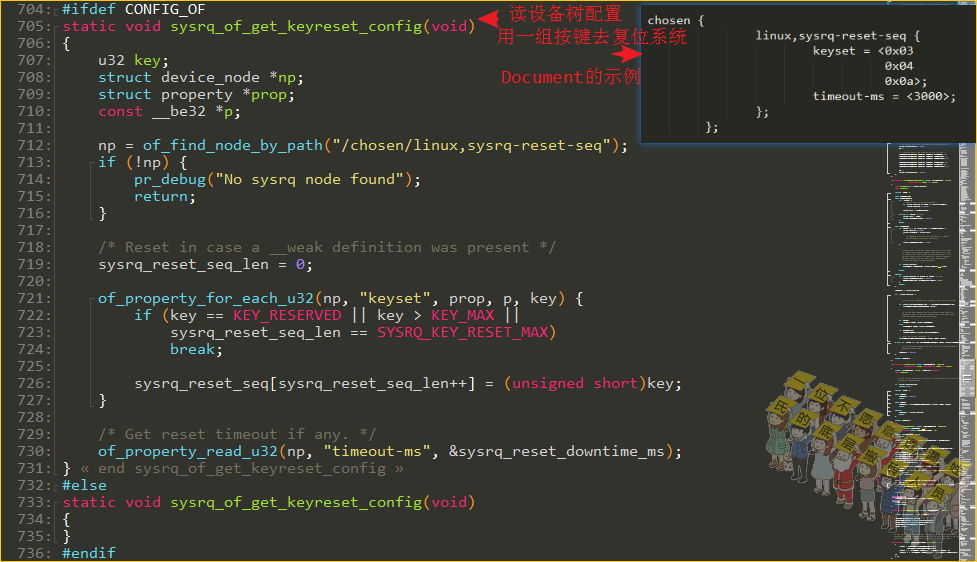977x562 pixels.
Task: Click the variable 'key' declared on line 707
Action: pos(147,60)
